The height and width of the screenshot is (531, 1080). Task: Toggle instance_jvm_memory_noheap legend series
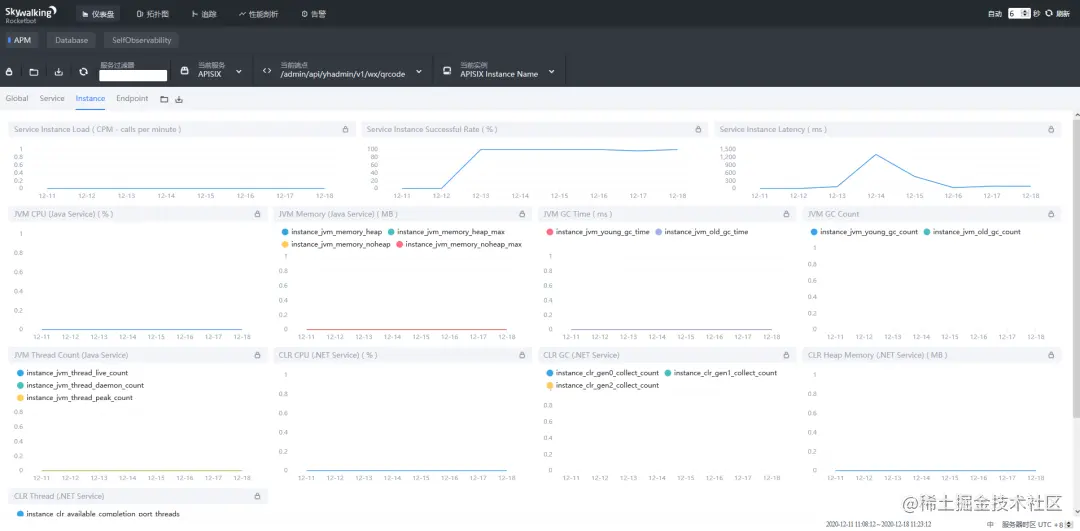(335, 244)
